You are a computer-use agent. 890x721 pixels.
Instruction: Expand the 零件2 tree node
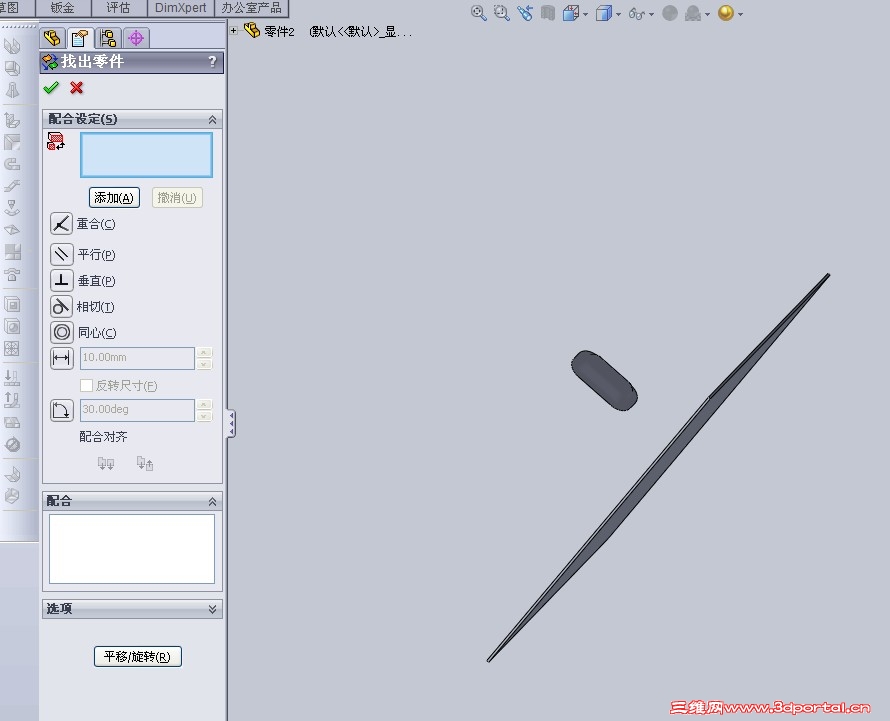click(233, 31)
